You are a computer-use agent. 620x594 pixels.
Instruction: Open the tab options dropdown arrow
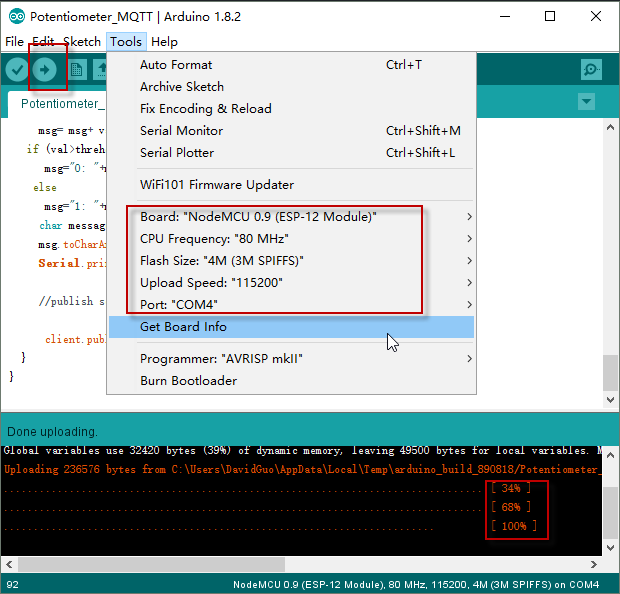tap(586, 102)
